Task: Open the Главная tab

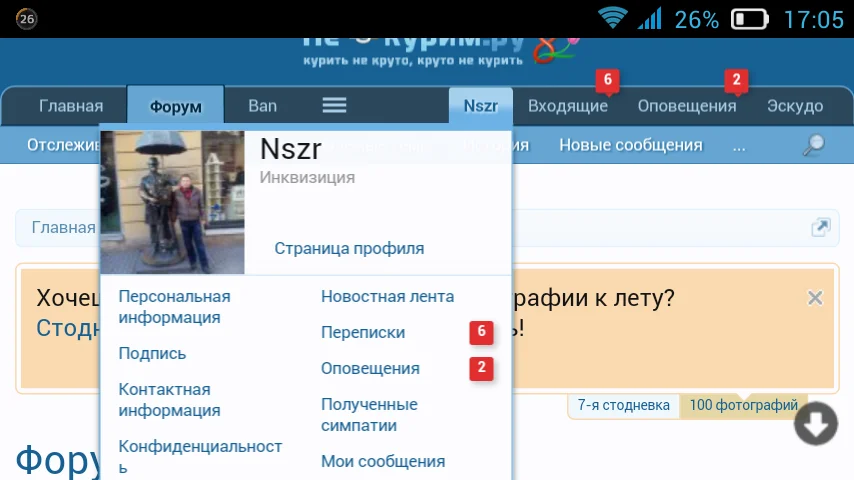Action: [x=71, y=106]
